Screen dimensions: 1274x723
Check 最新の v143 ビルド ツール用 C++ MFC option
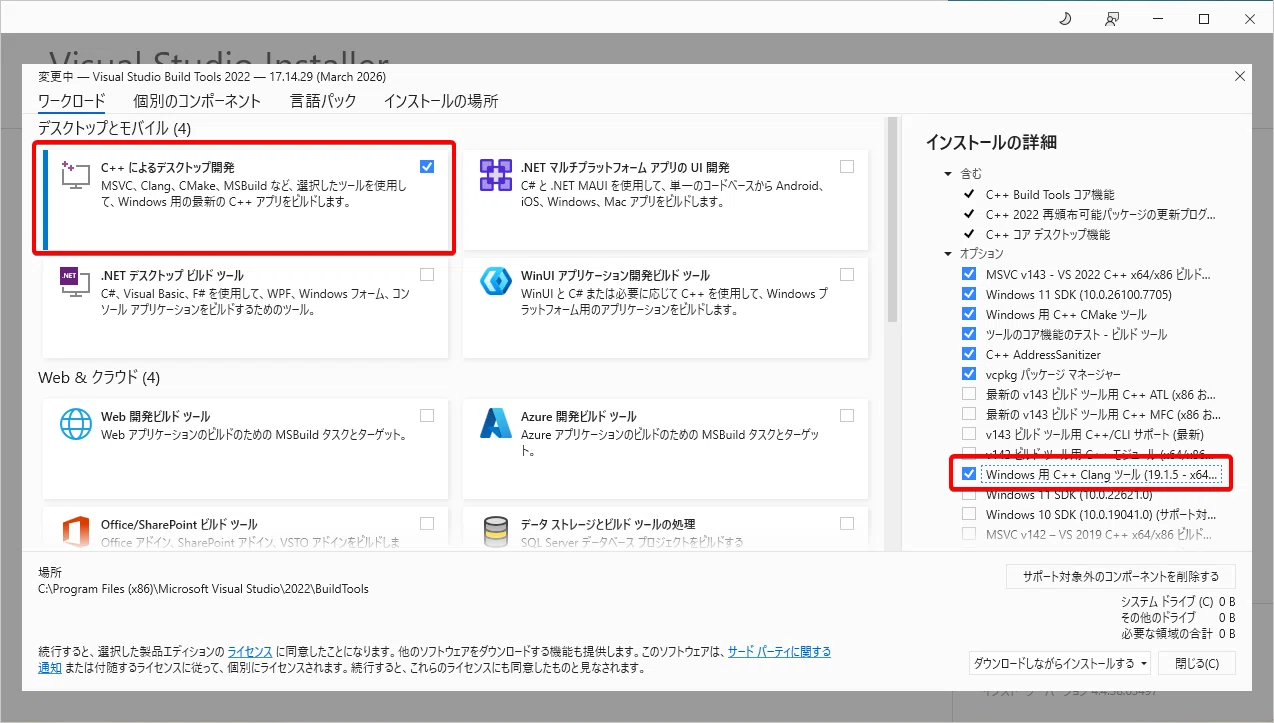968,414
